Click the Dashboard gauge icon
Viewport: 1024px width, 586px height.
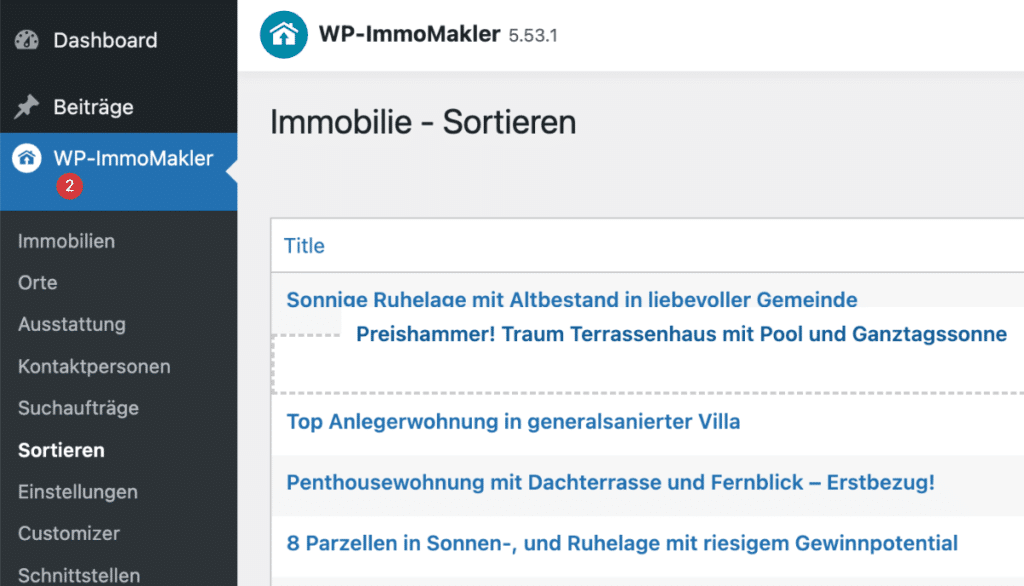tap(27, 41)
